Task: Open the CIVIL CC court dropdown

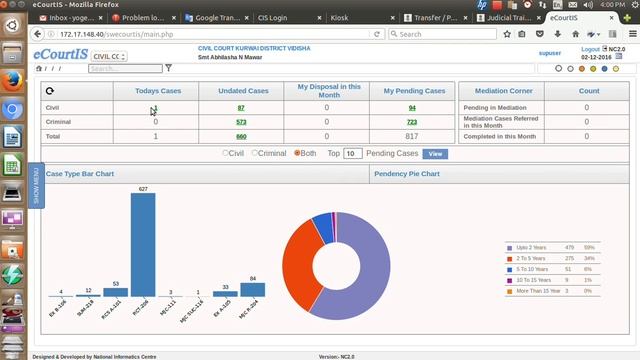Action: point(109,56)
